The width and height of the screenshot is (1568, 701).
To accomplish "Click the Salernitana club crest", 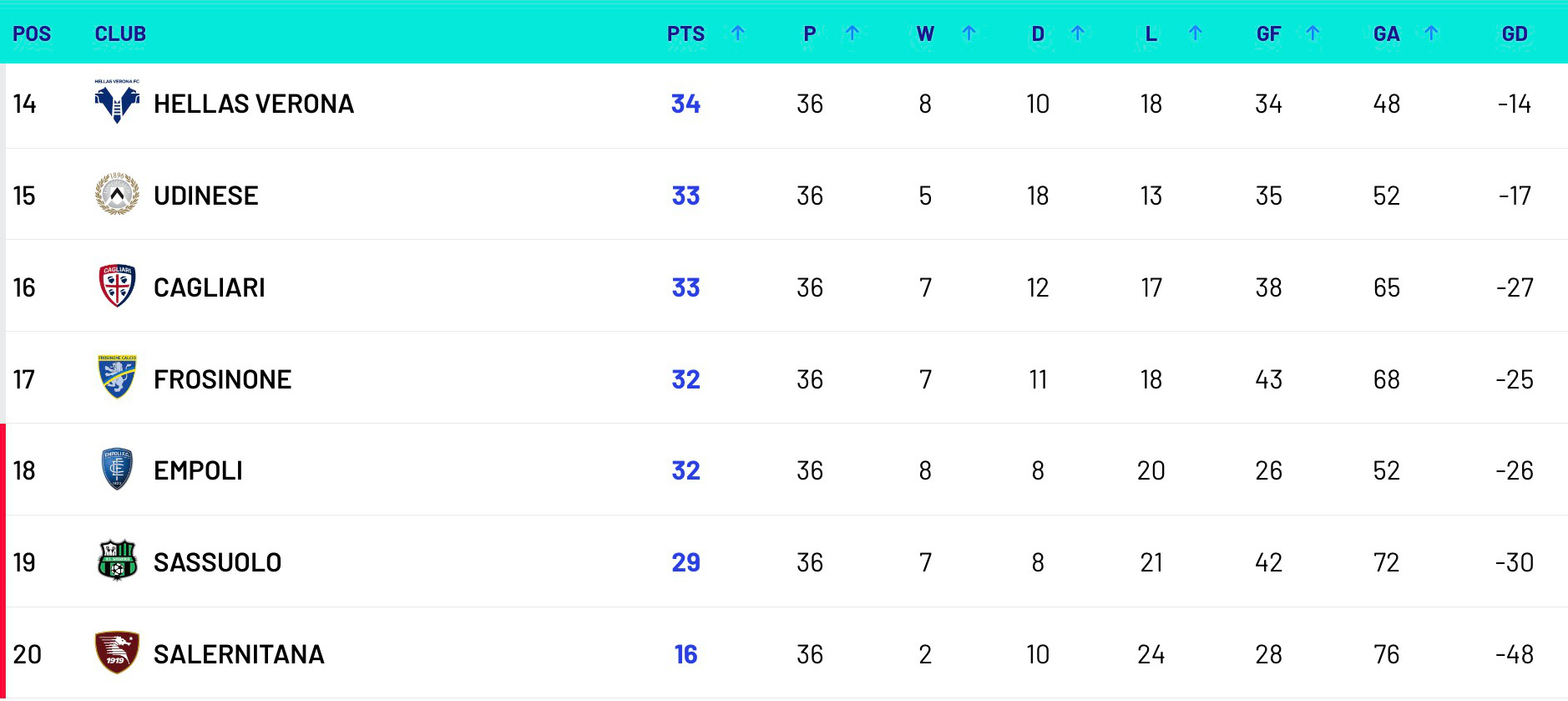I will point(117,653).
